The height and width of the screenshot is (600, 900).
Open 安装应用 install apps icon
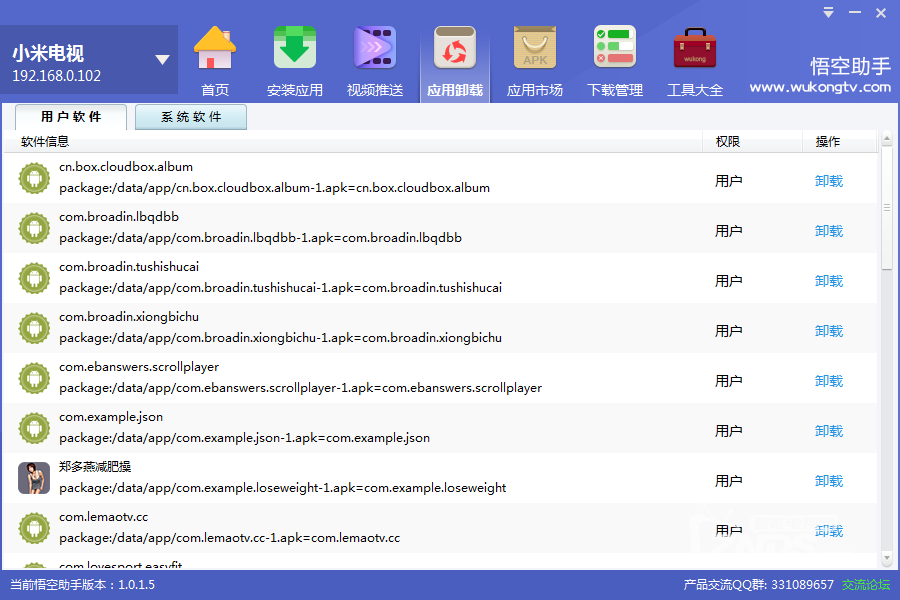coord(294,48)
